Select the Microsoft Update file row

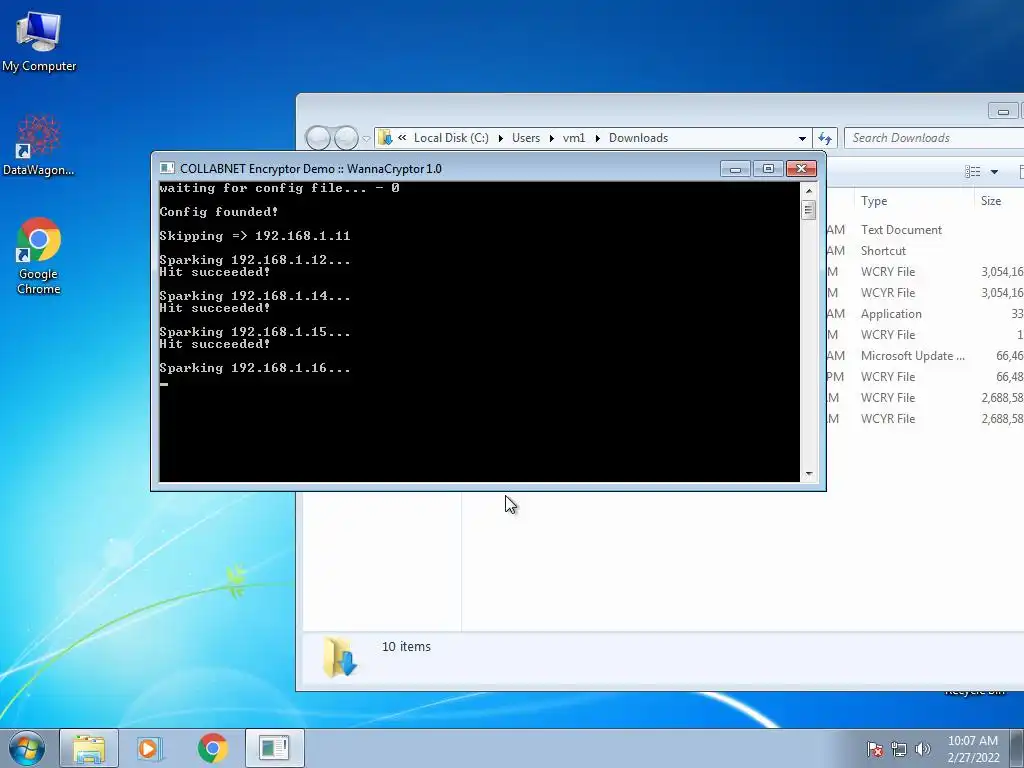pos(925,356)
